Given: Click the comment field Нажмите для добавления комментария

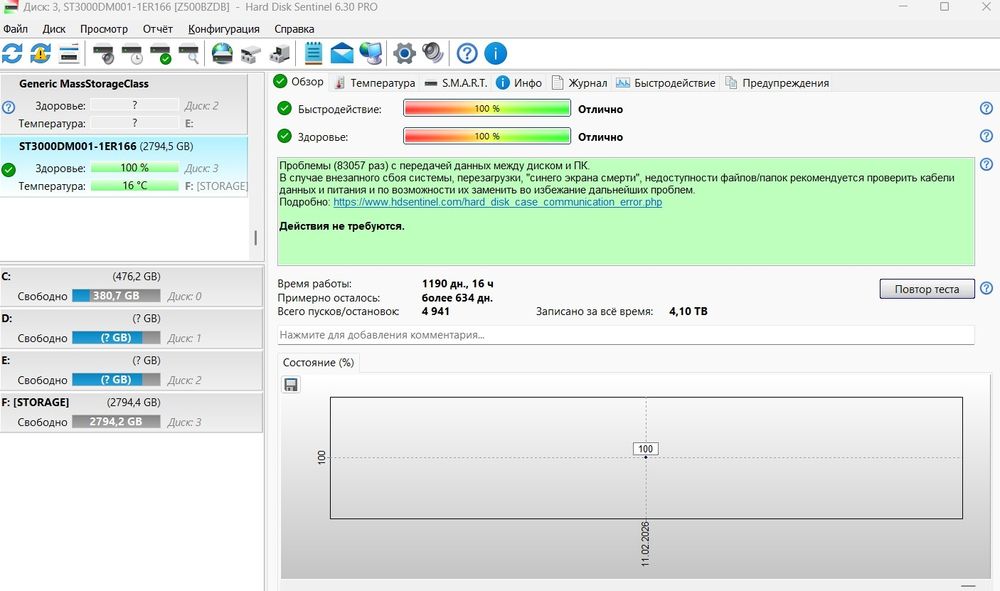Looking at the screenshot, I should coord(626,335).
